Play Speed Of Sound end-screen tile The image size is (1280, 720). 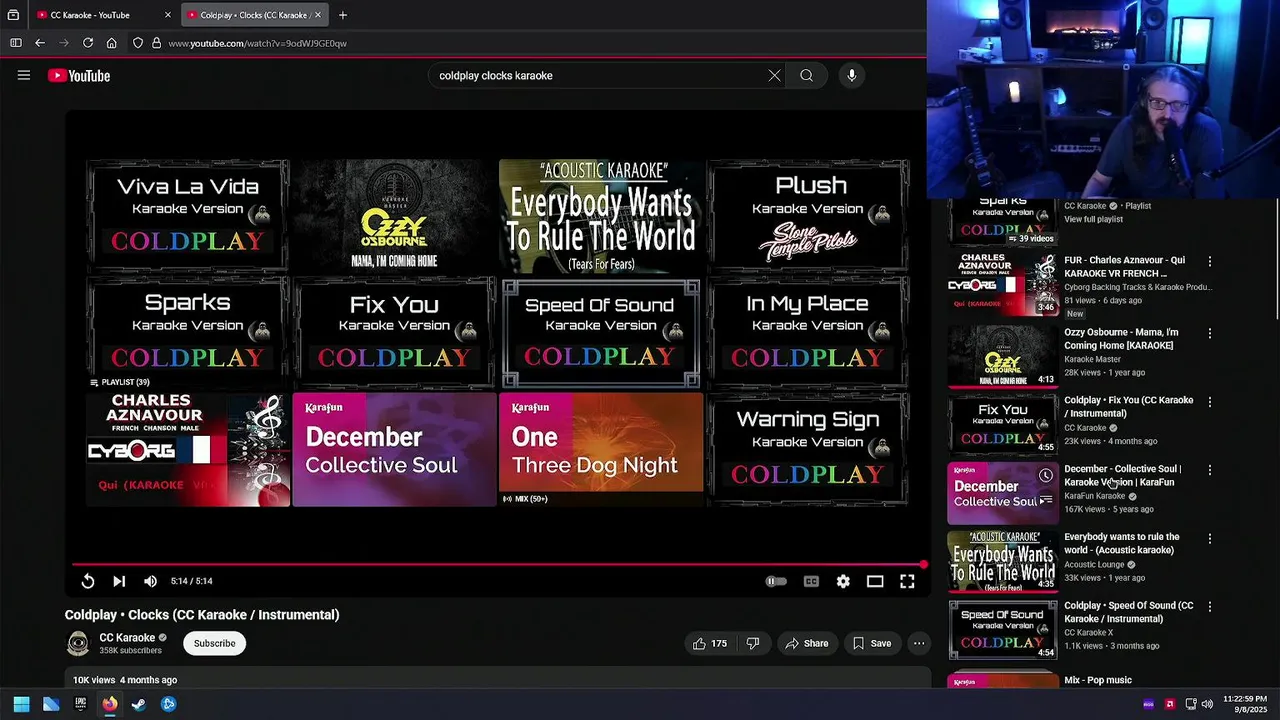coord(601,332)
